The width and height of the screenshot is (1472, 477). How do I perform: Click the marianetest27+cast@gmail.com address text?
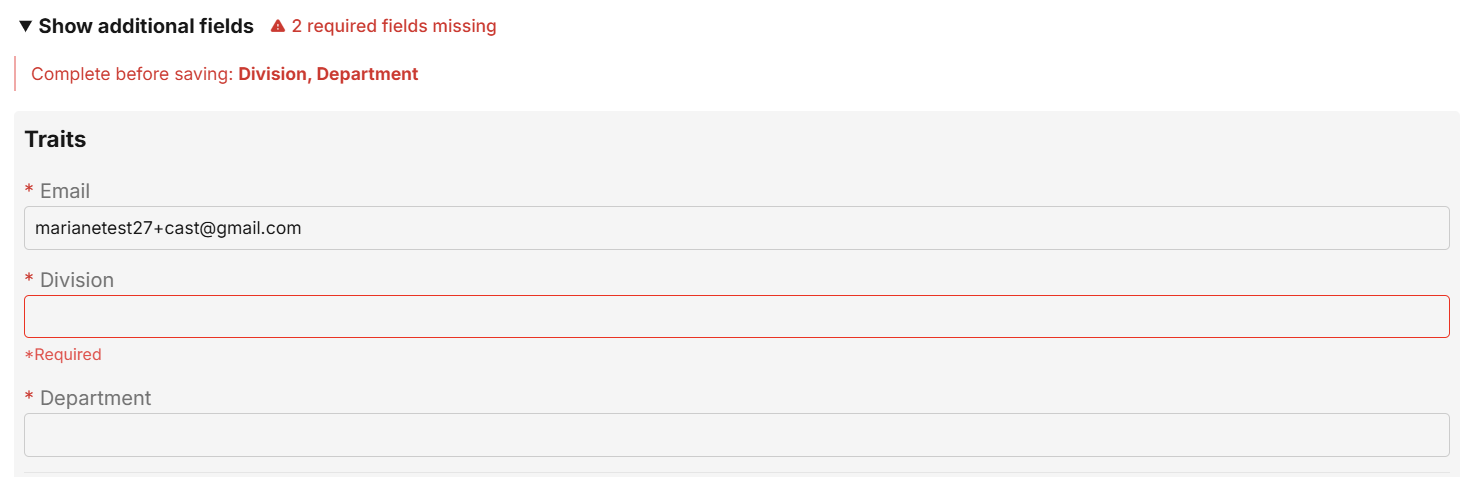[168, 228]
